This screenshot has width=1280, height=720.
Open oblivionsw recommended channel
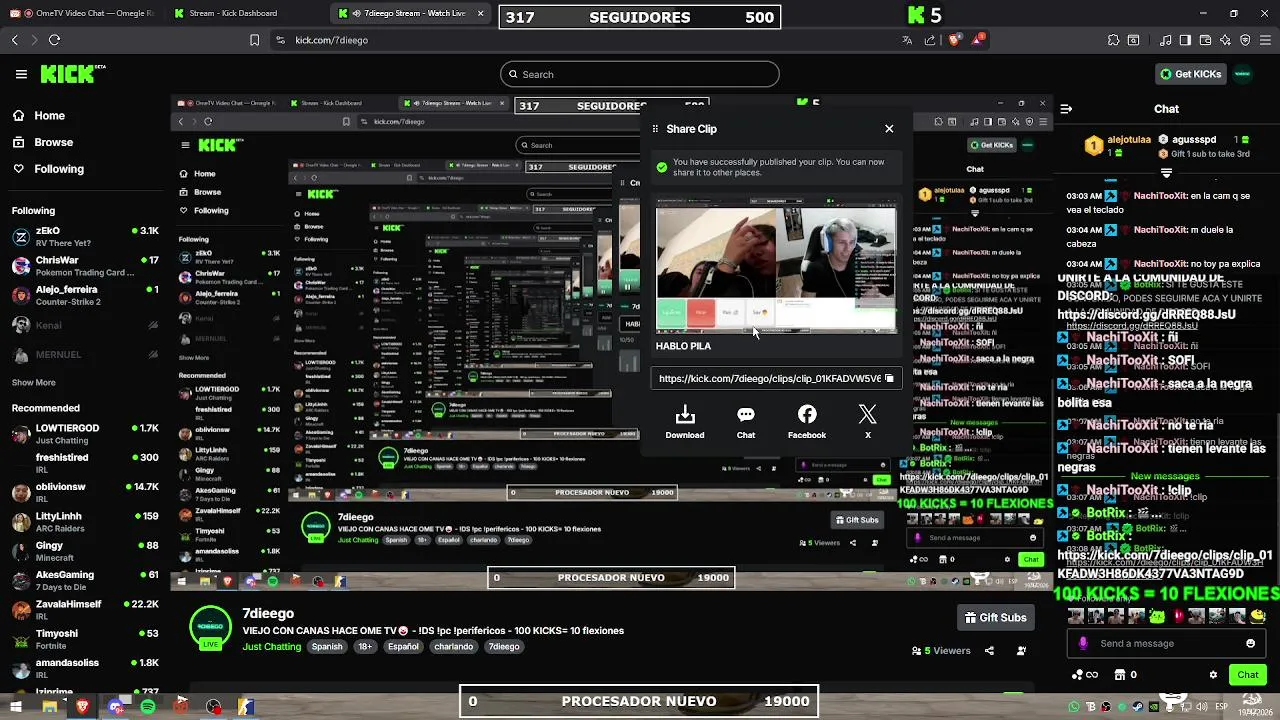coord(84,492)
